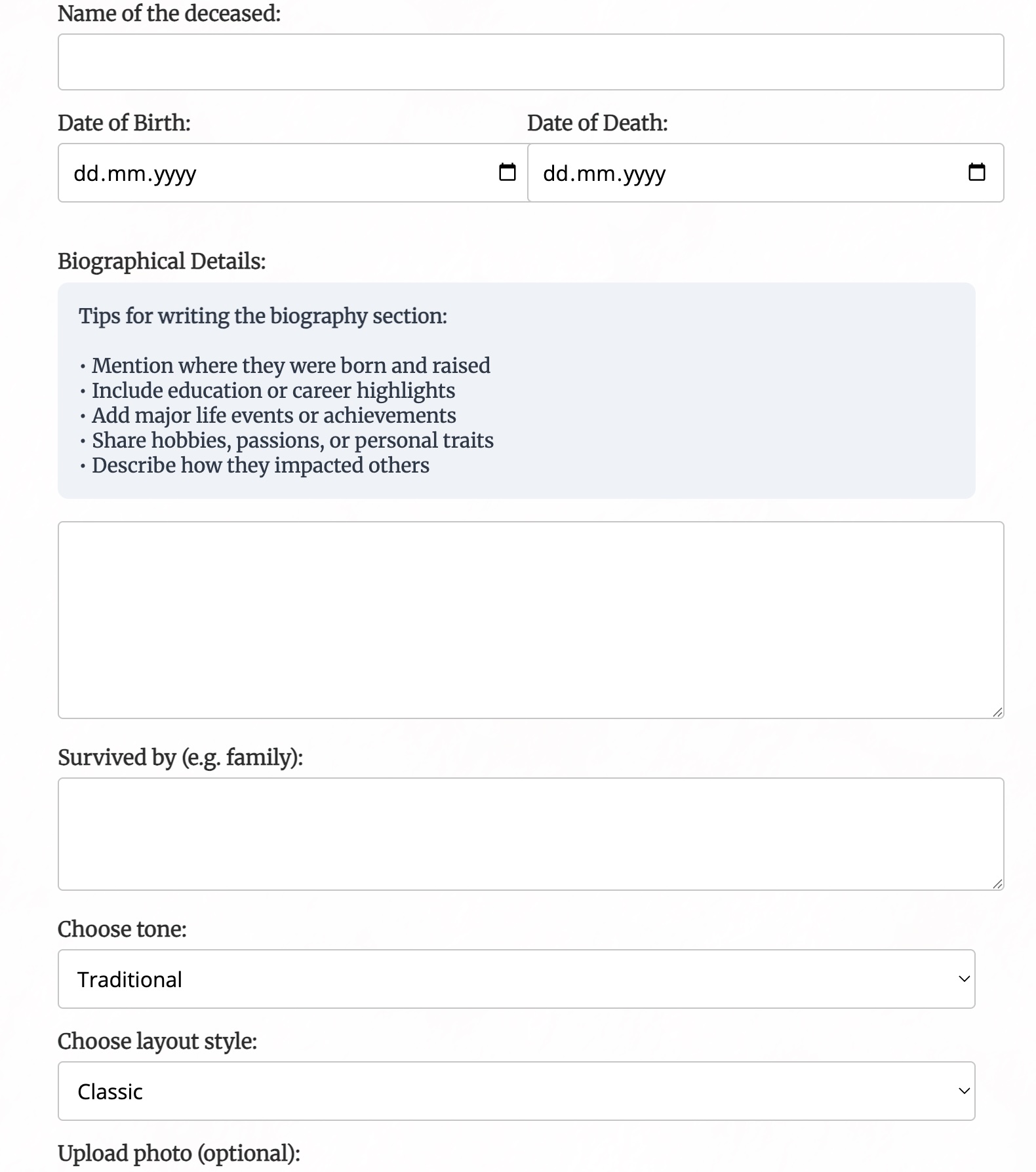1036x1172 pixels.
Task: Click the Biographical Details textarea resize handle
Action: tap(997, 712)
